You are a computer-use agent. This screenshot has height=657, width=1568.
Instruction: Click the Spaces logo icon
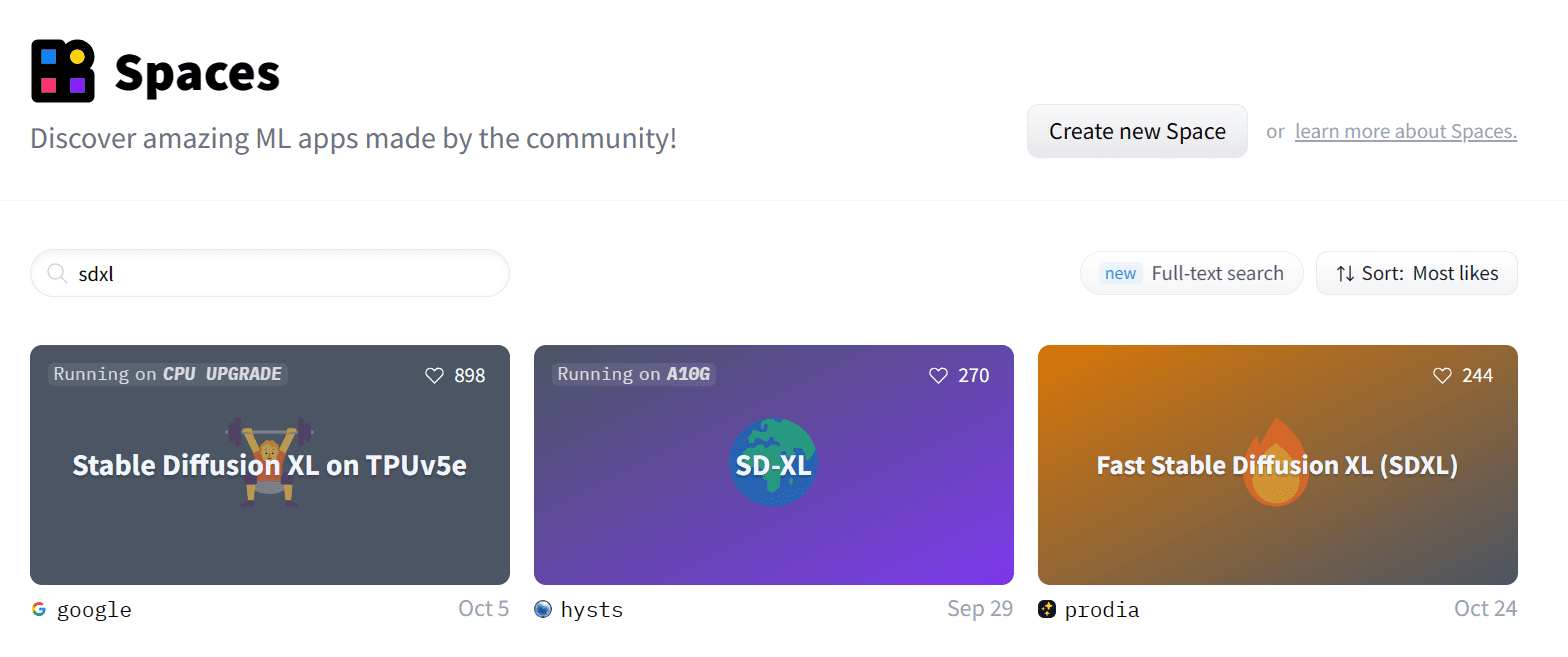click(63, 71)
